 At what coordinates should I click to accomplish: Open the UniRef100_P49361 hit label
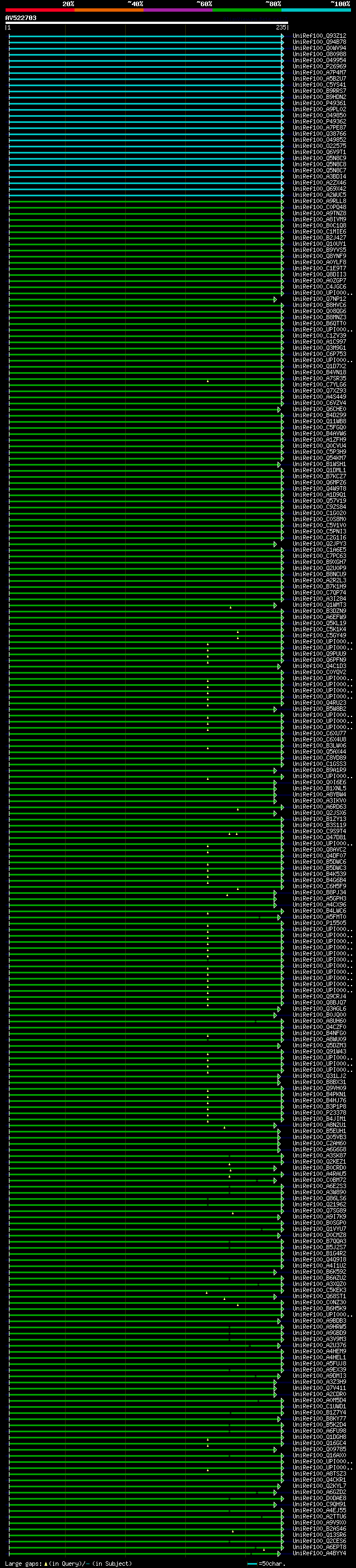(x=319, y=103)
